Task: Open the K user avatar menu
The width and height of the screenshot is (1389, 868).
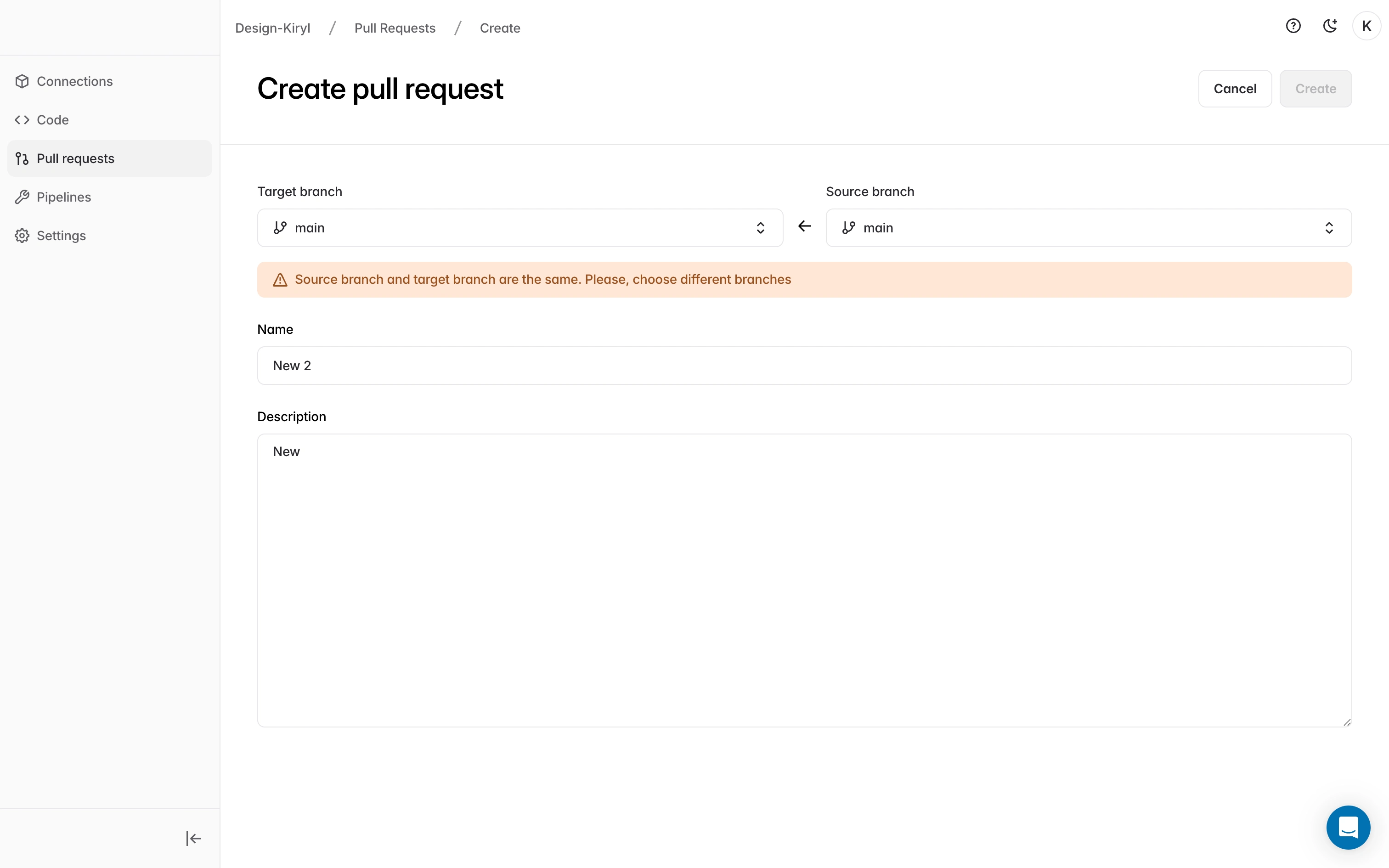Action: 1366,27
